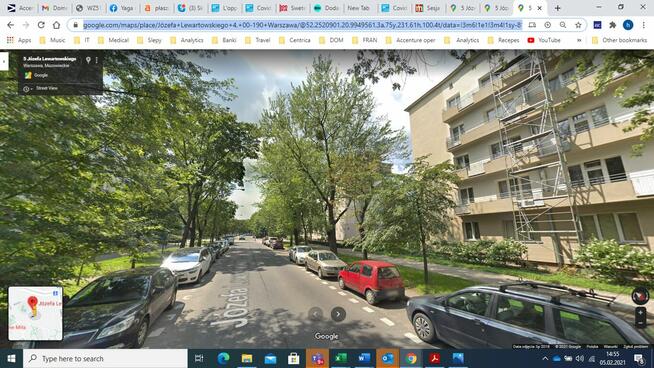This screenshot has width=654, height=368.
Task: Close the active Maps tab
Action: pyautogui.click(x=539, y=8)
